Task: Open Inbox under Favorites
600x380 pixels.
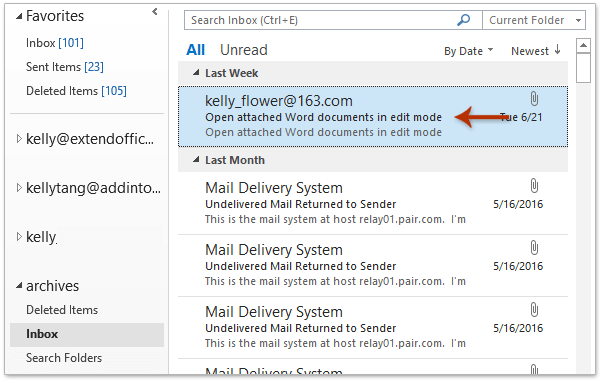Action: tap(55, 43)
